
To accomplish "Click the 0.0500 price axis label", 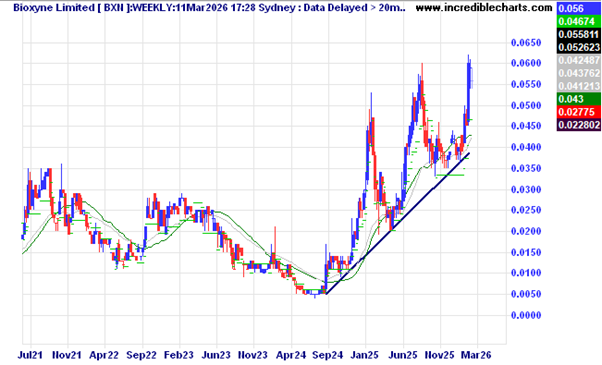I will [526, 106].
